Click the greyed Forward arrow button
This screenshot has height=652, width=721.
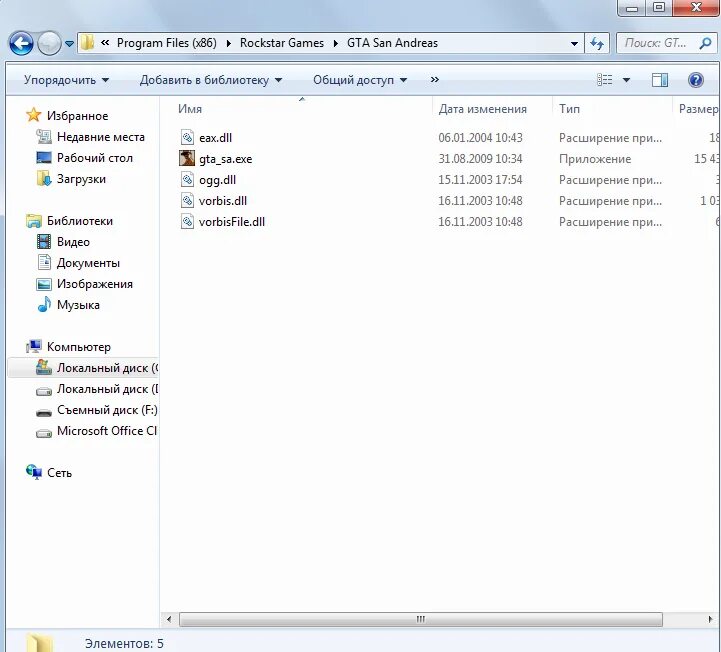pos(49,44)
